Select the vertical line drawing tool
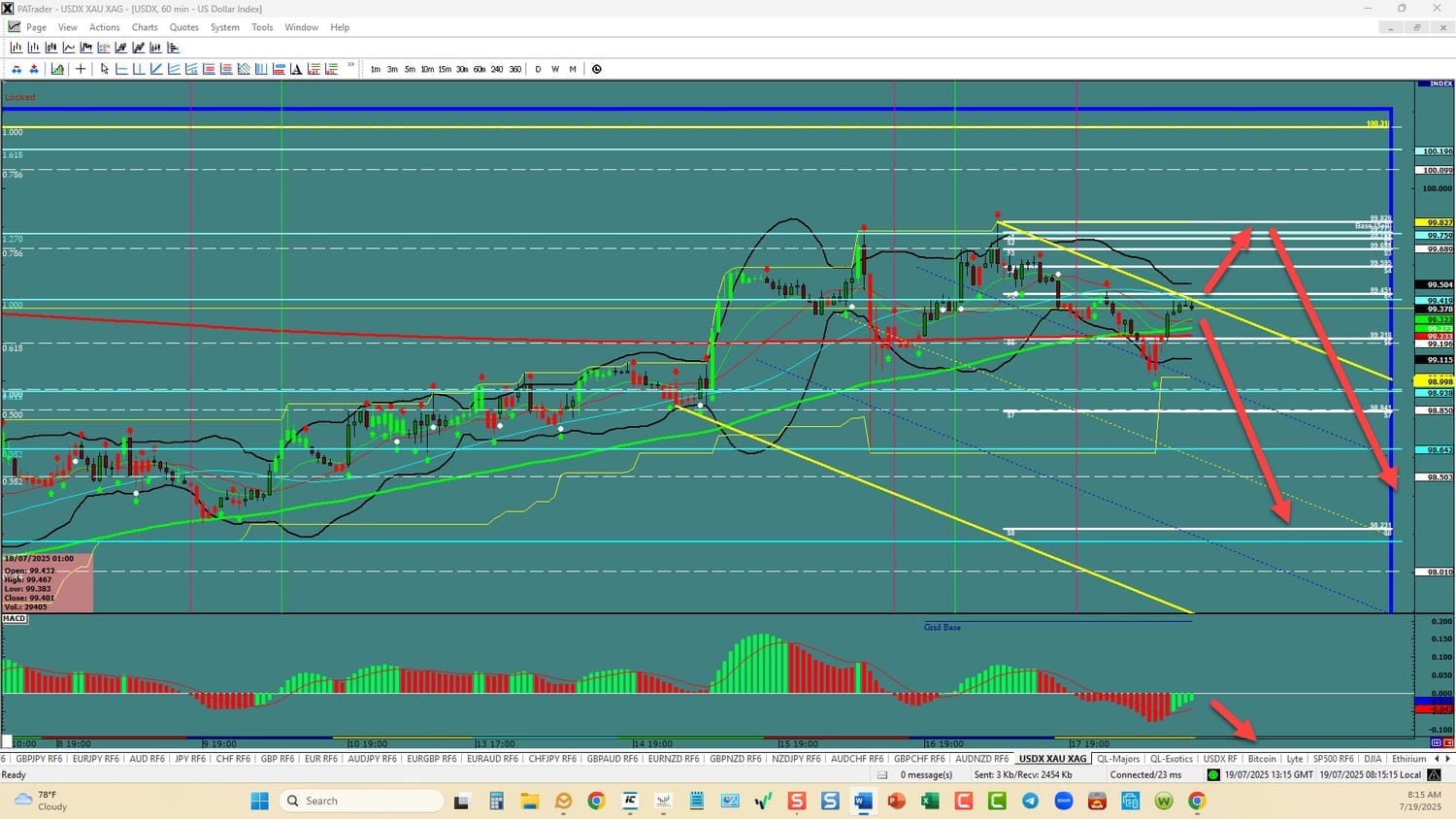 pos(139,69)
